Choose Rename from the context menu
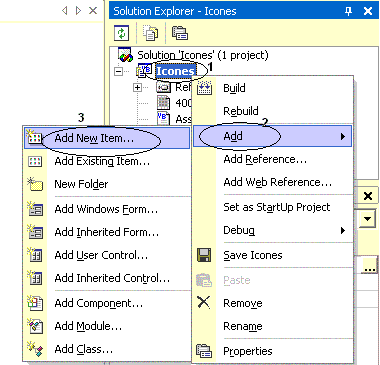 point(272,326)
